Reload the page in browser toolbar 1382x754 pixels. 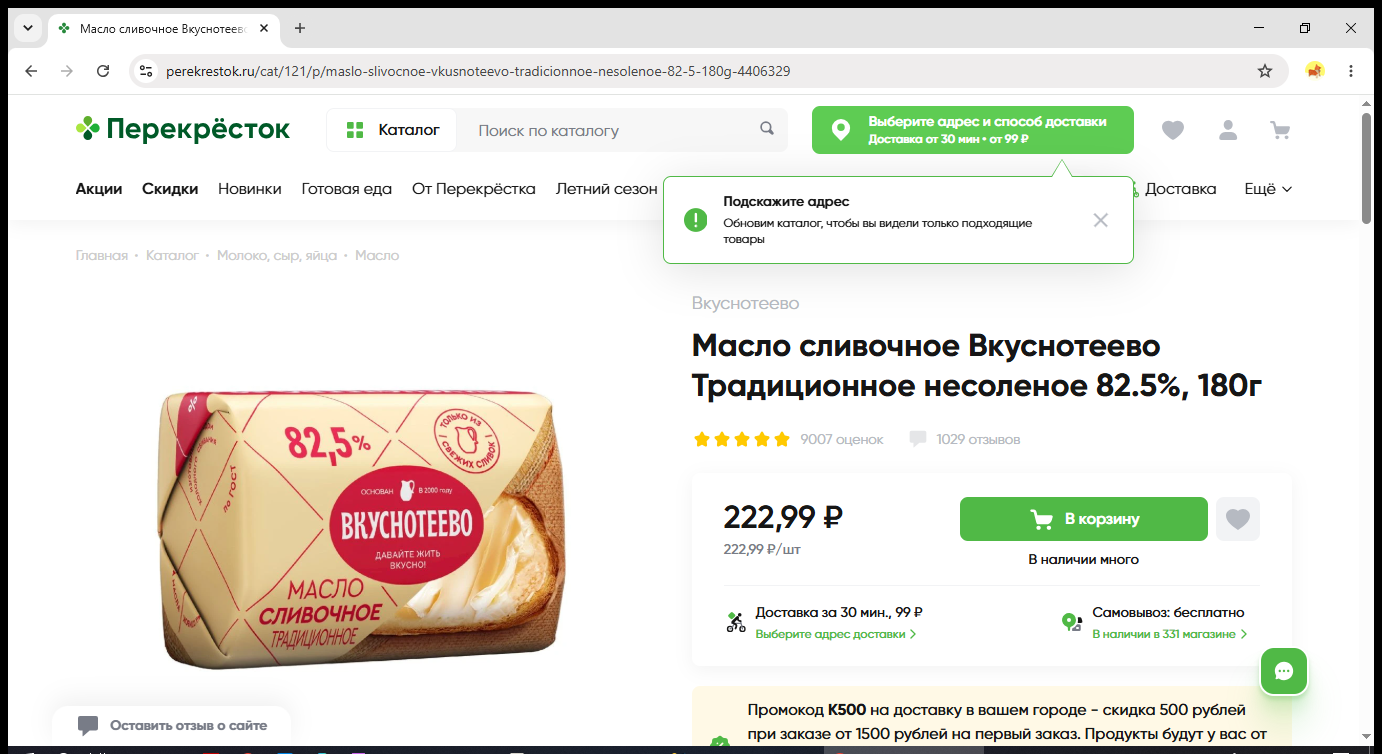[103, 71]
